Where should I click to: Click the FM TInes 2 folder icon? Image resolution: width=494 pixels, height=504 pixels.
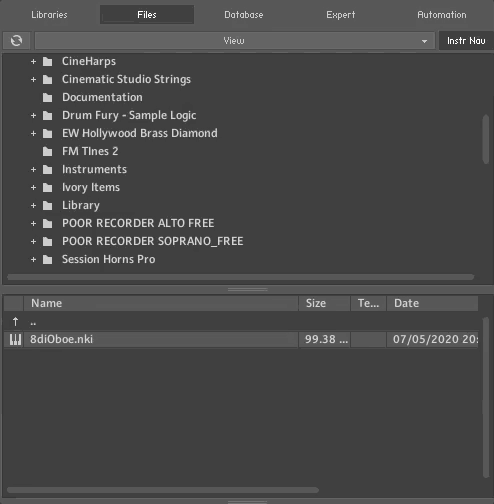click(x=48, y=152)
